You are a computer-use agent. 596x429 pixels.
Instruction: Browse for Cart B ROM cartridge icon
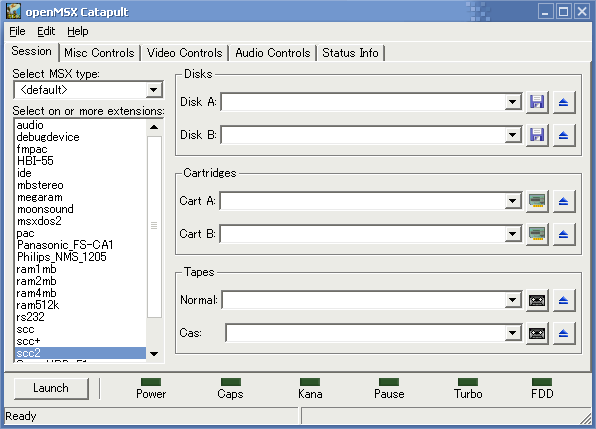pos(537,234)
